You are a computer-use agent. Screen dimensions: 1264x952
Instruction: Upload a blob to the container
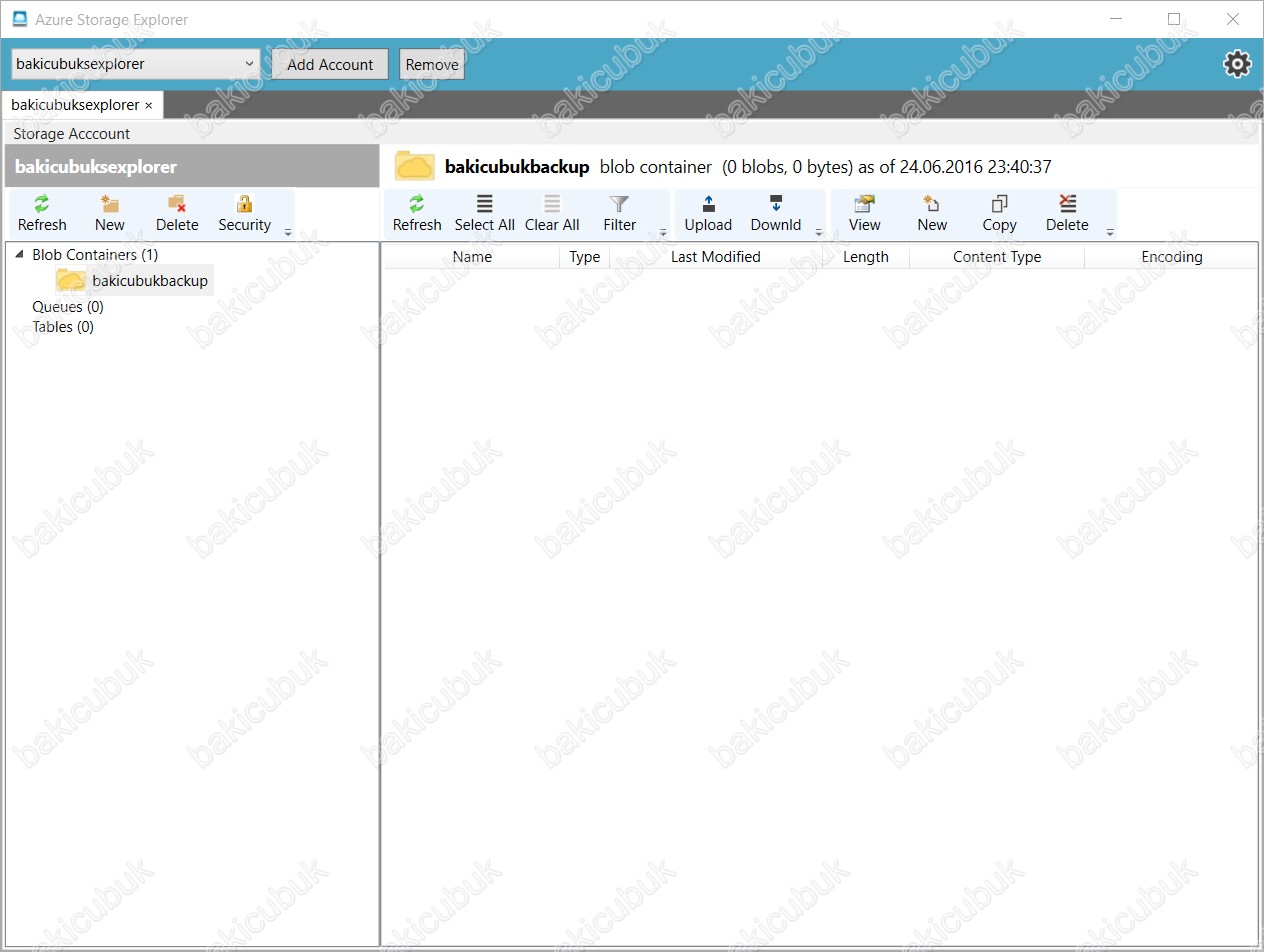pyautogui.click(x=708, y=214)
